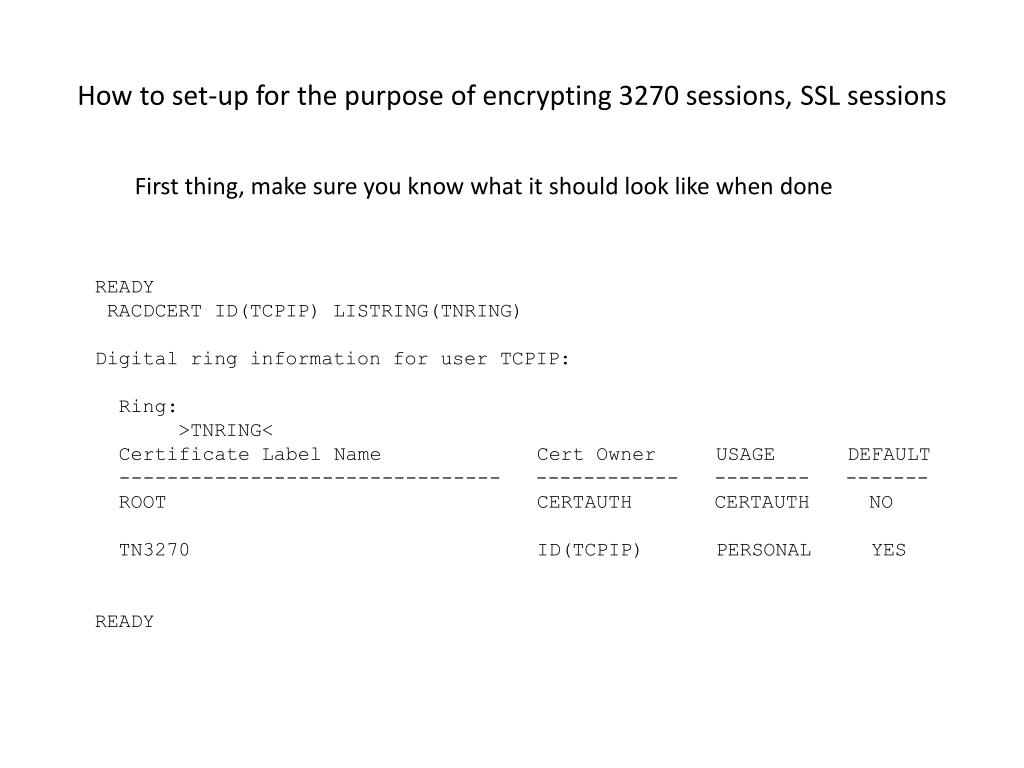Click 'Certificate Label Name' column header
The image size is (1024, 768).
pos(249,455)
